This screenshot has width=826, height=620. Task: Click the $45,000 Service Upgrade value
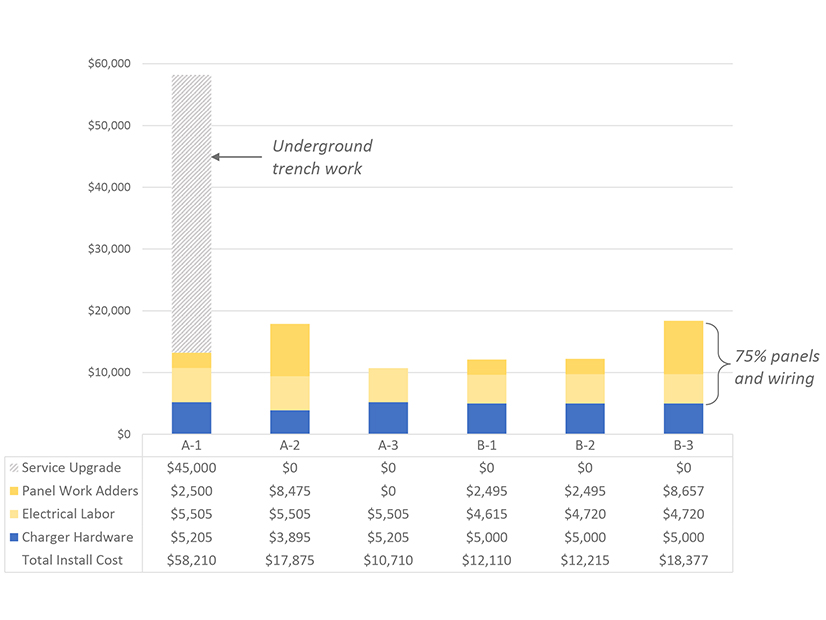(190, 468)
